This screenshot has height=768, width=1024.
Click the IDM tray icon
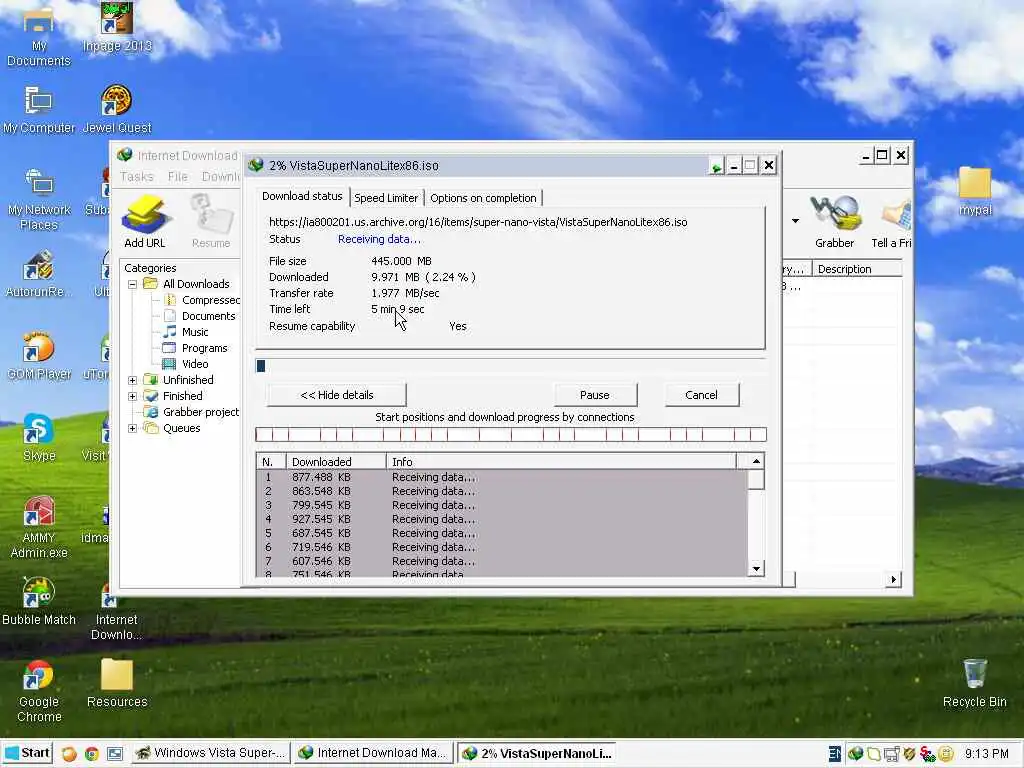tap(855, 754)
